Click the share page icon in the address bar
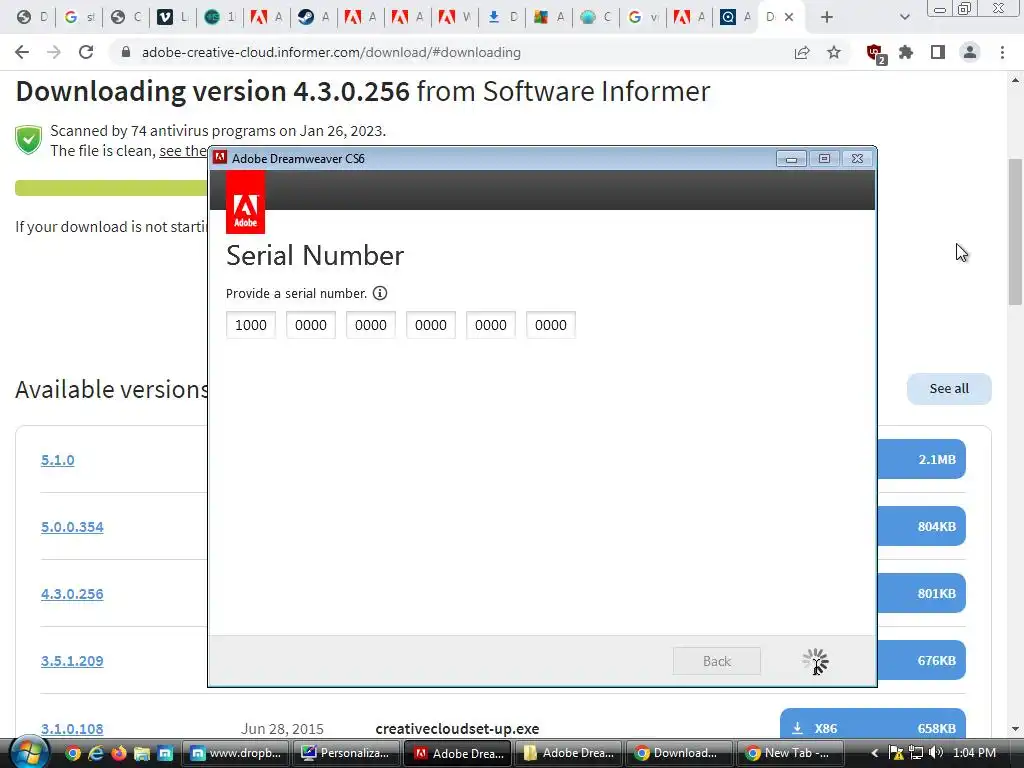The width and height of the screenshot is (1024, 768). [802, 52]
